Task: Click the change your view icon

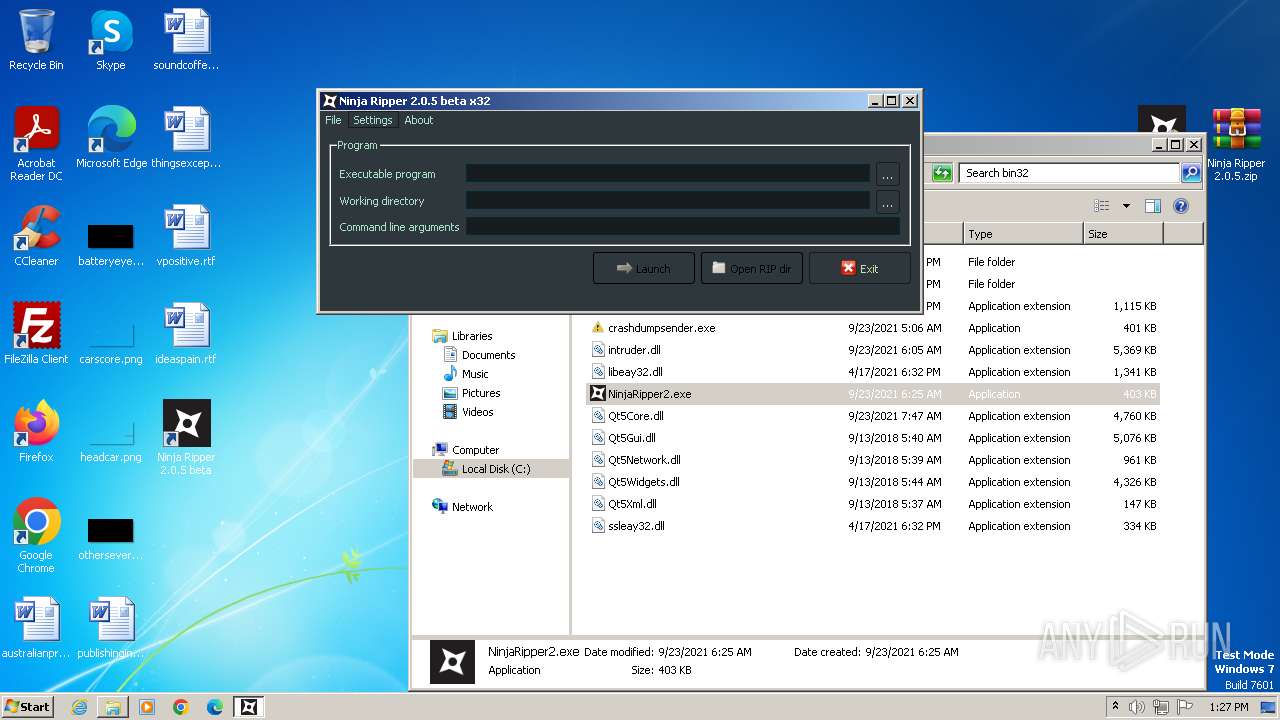Action: click(1102, 206)
